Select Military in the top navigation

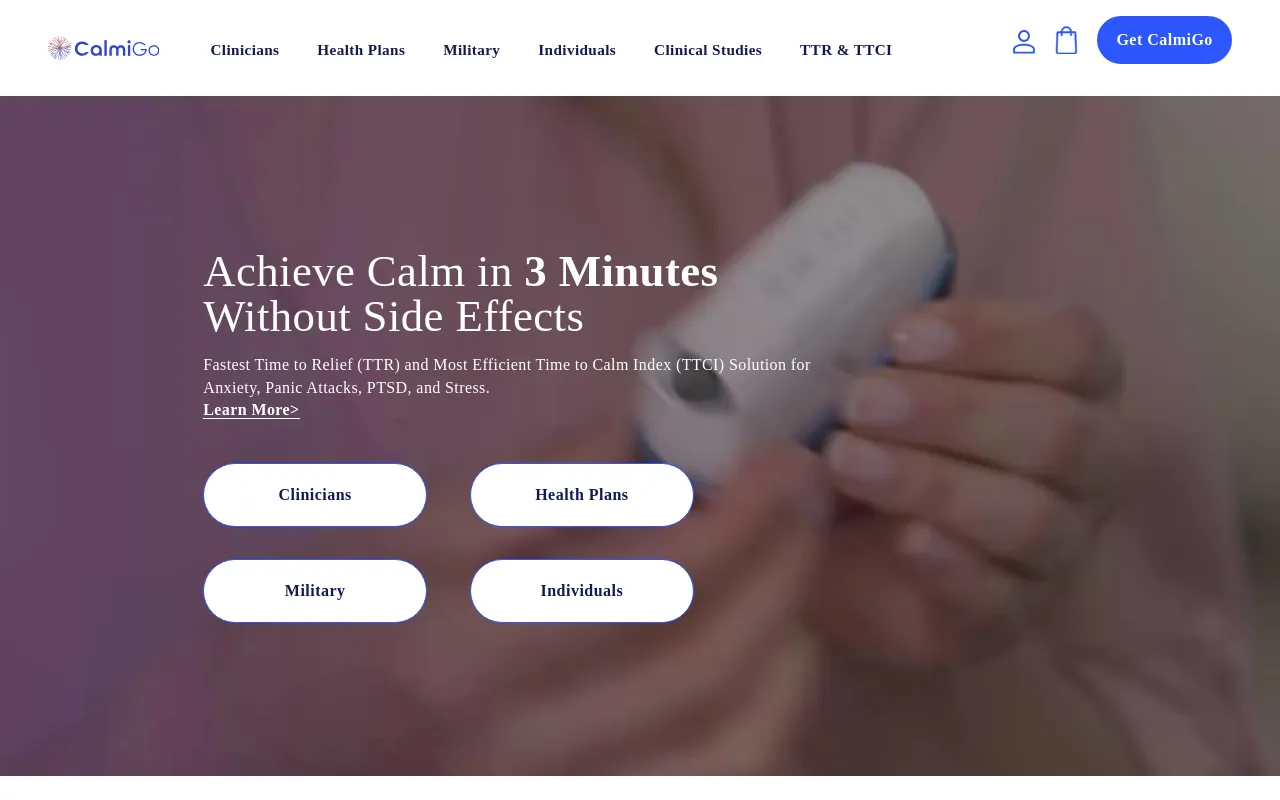point(472,50)
